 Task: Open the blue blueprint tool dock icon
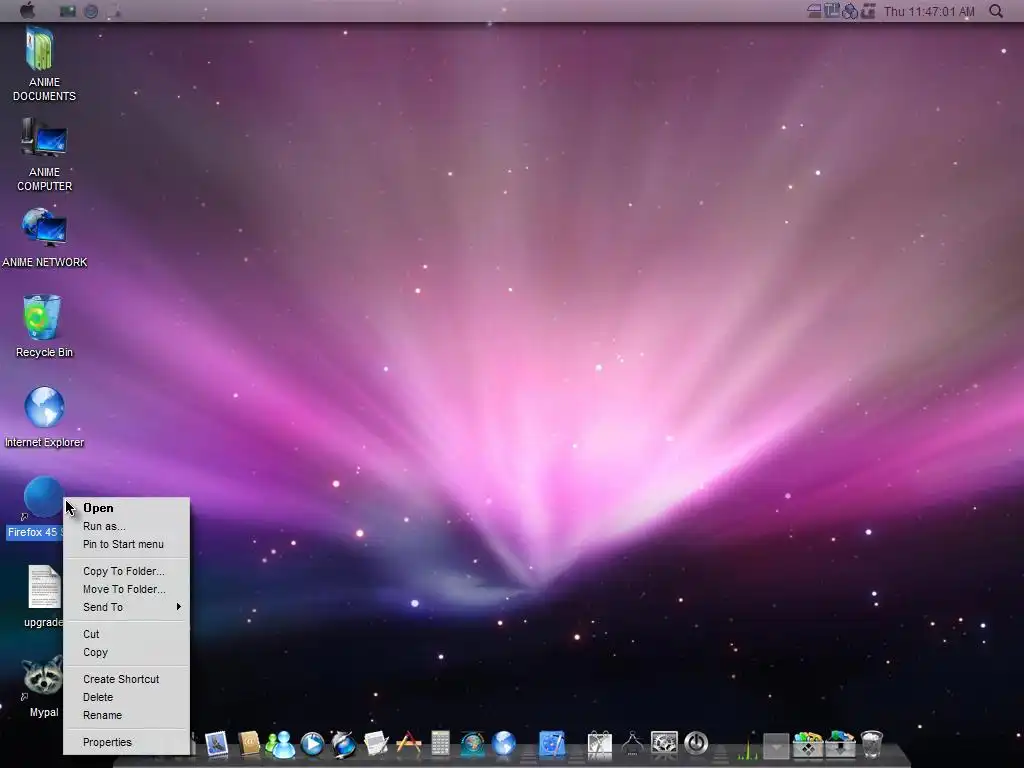click(x=552, y=744)
